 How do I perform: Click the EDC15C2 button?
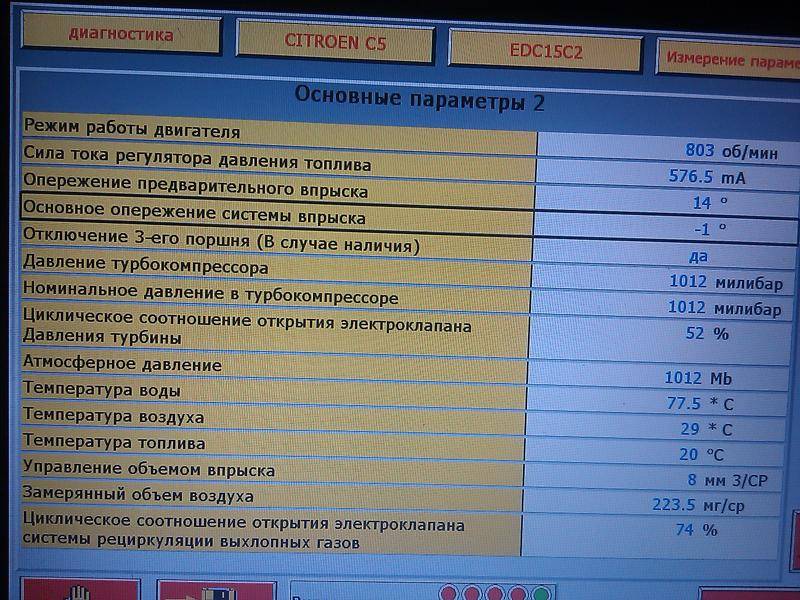click(545, 50)
